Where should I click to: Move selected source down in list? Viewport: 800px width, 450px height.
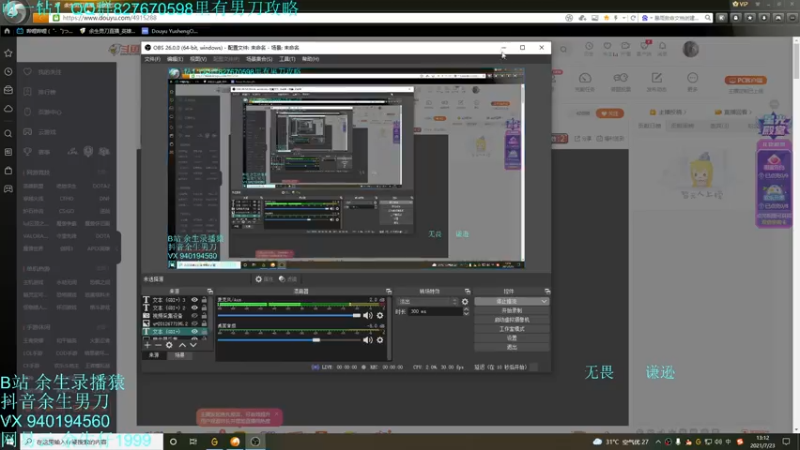pyautogui.click(x=193, y=345)
